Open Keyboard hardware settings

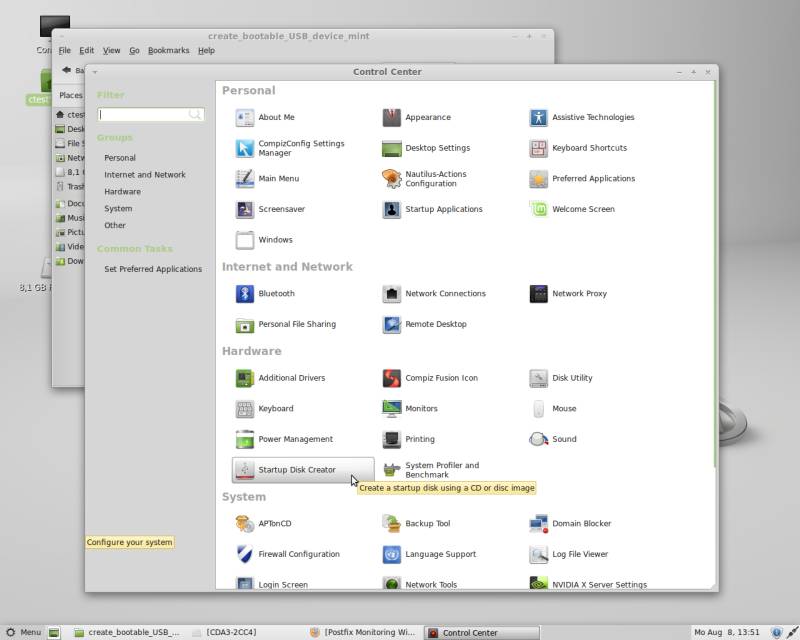265,409
